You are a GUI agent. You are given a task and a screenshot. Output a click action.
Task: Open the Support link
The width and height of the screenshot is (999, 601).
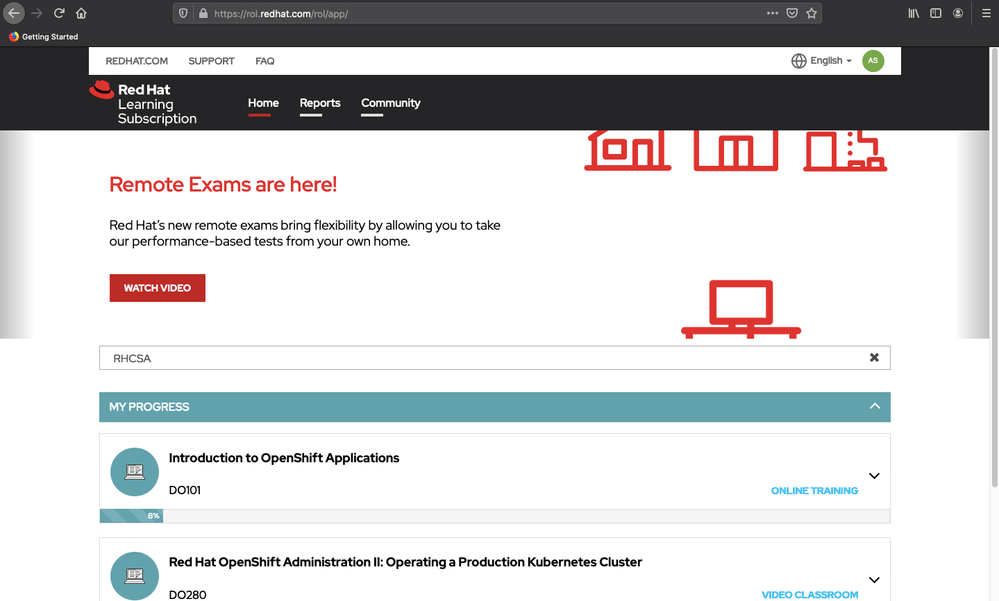[211, 61]
